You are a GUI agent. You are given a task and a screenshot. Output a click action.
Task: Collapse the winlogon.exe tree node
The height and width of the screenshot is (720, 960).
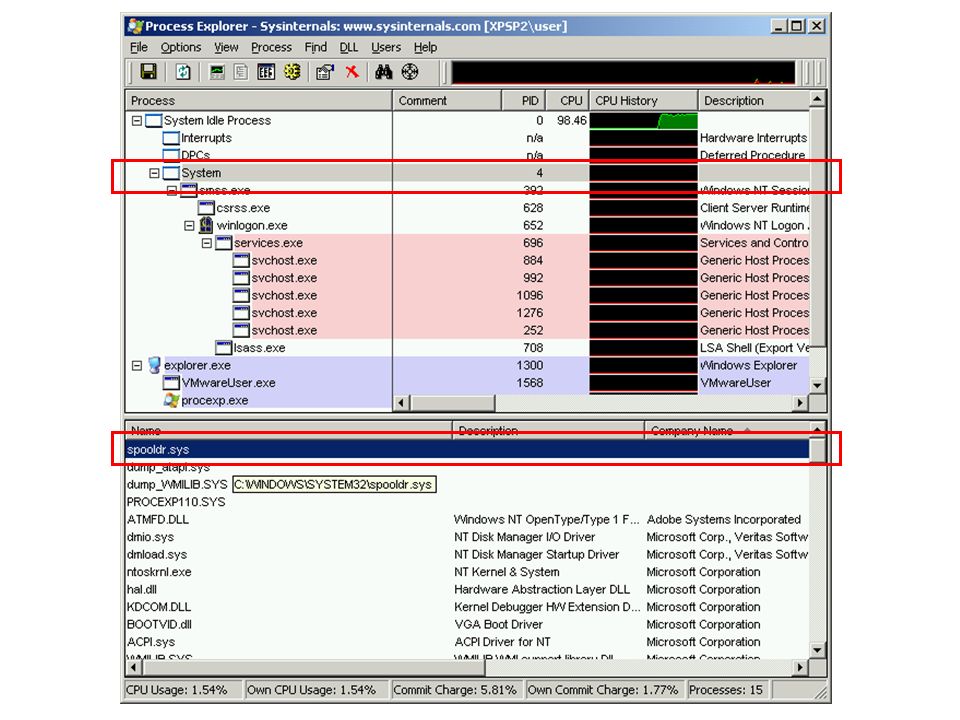coord(189,226)
